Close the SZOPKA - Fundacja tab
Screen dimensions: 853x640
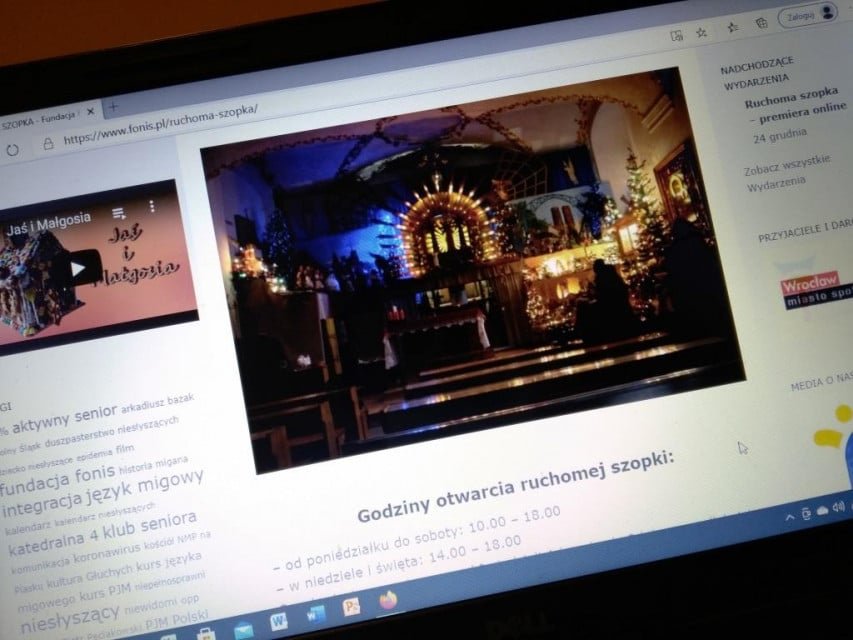(90, 112)
